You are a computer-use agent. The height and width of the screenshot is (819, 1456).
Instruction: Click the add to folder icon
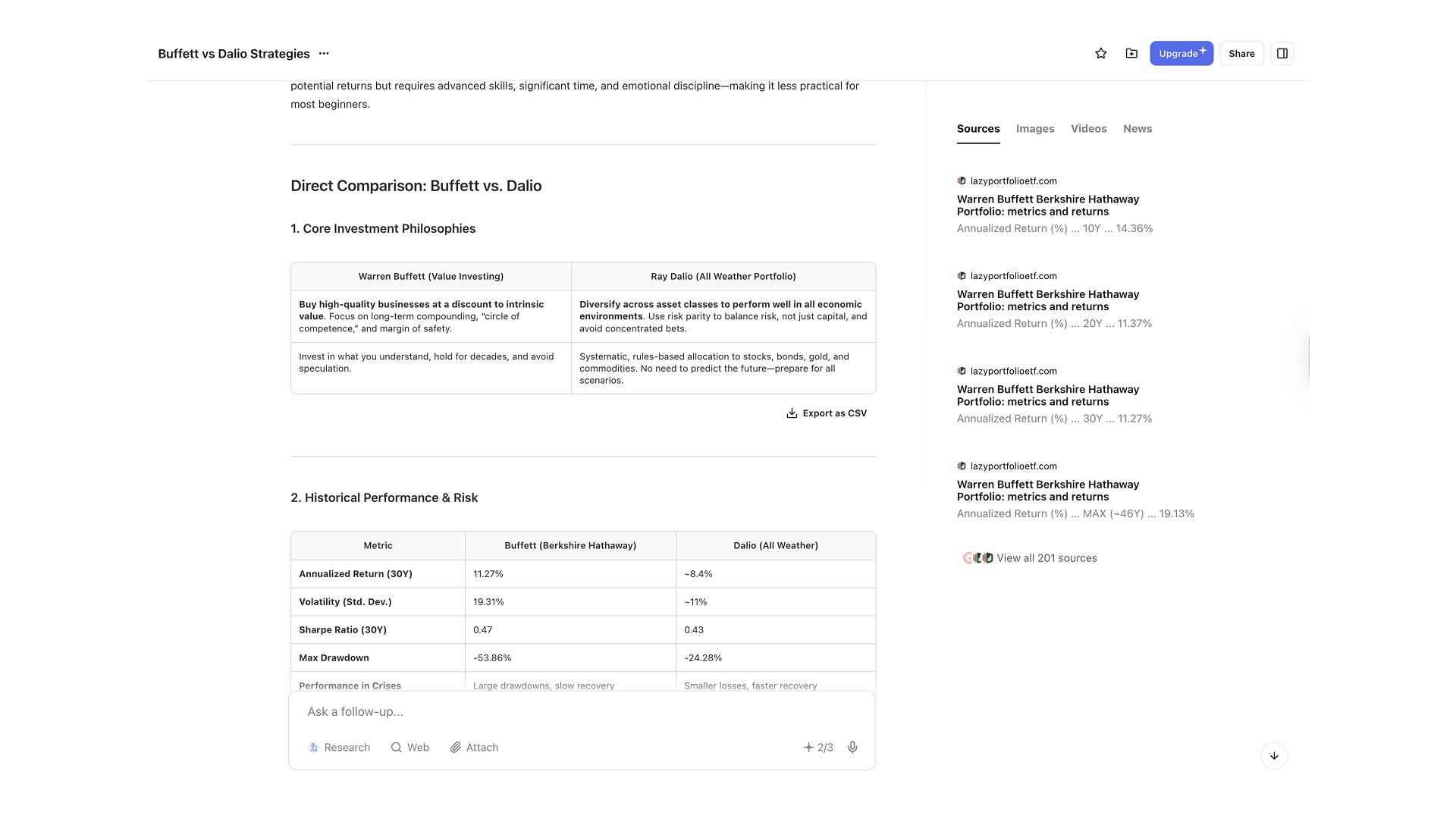tap(1131, 54)
